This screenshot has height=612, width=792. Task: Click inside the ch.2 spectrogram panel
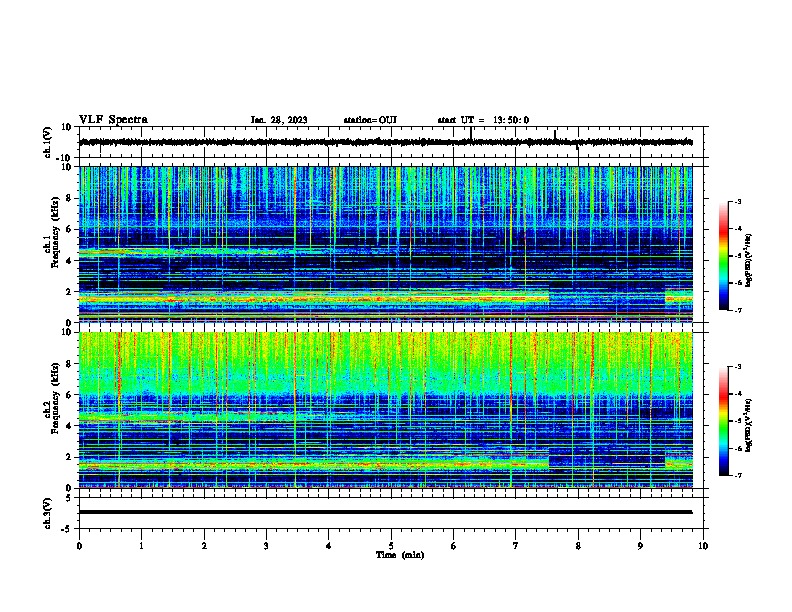click(385, 410)
